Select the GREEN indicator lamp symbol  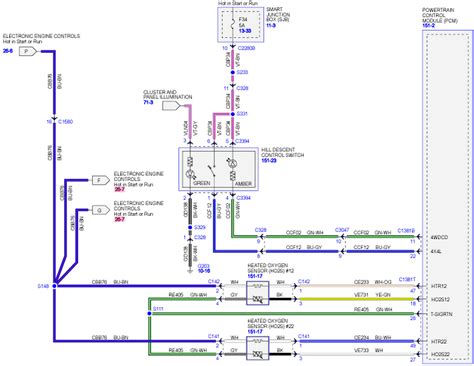pos(190,173)
